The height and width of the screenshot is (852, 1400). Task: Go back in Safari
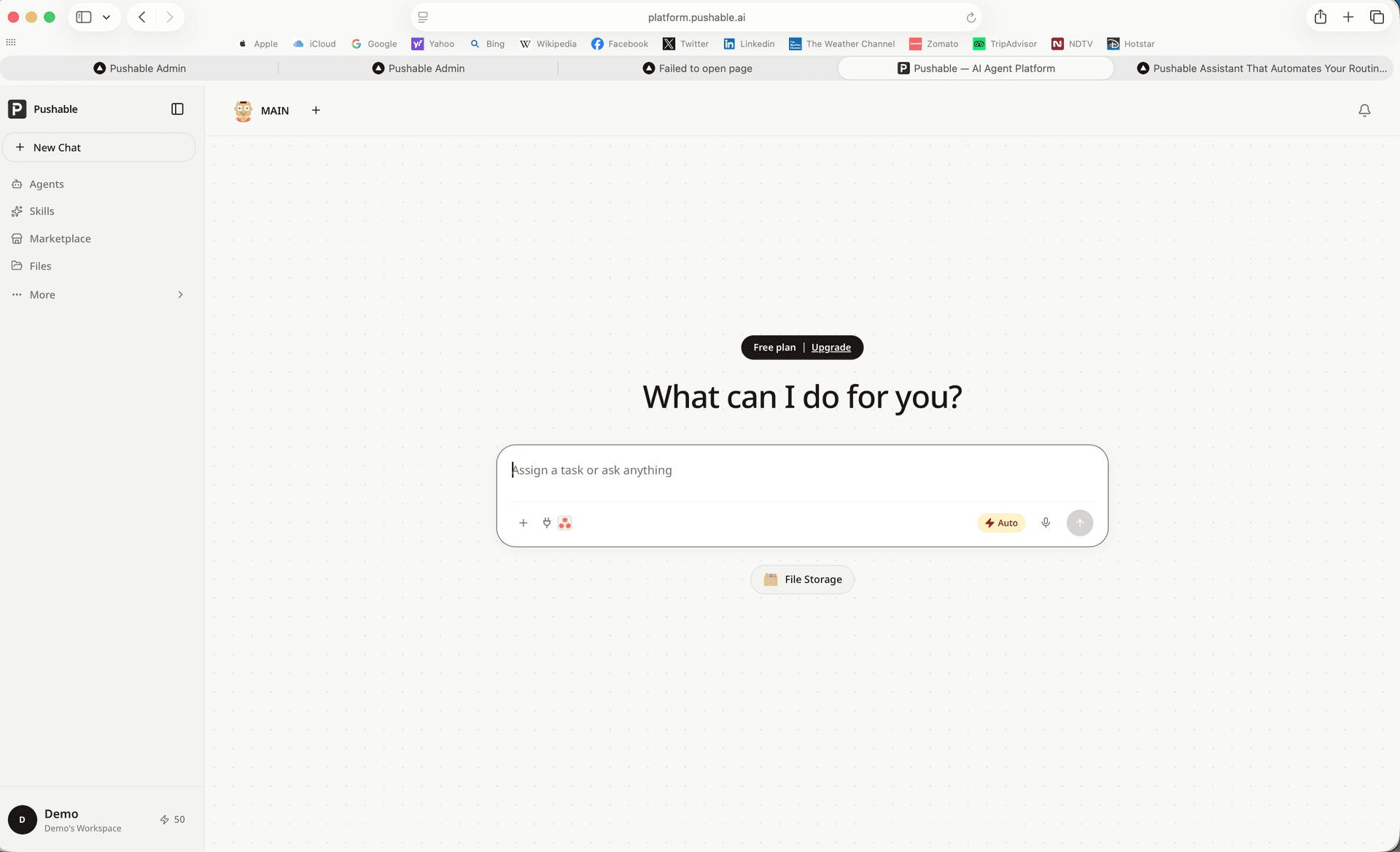[142, 17]
